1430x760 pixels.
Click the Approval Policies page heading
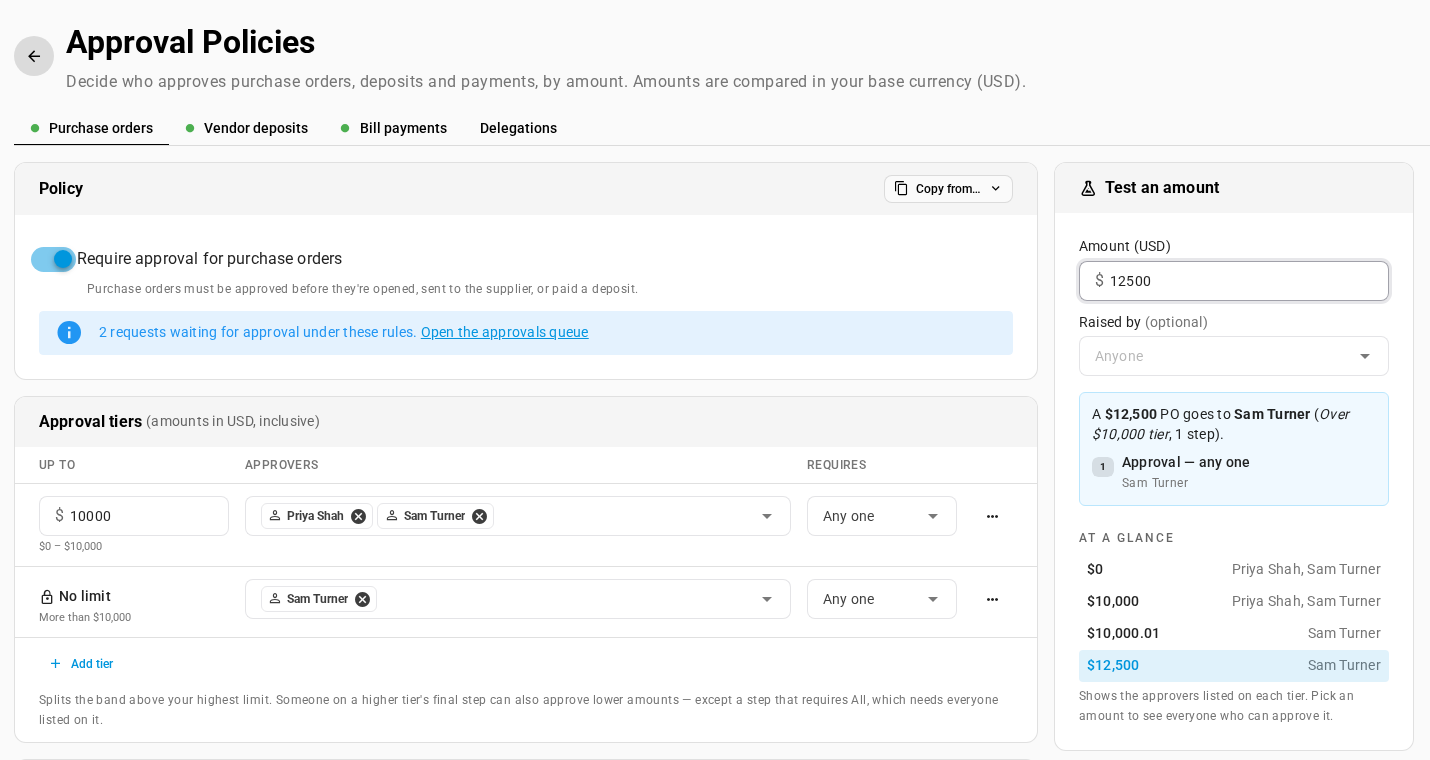pos(190,42)
